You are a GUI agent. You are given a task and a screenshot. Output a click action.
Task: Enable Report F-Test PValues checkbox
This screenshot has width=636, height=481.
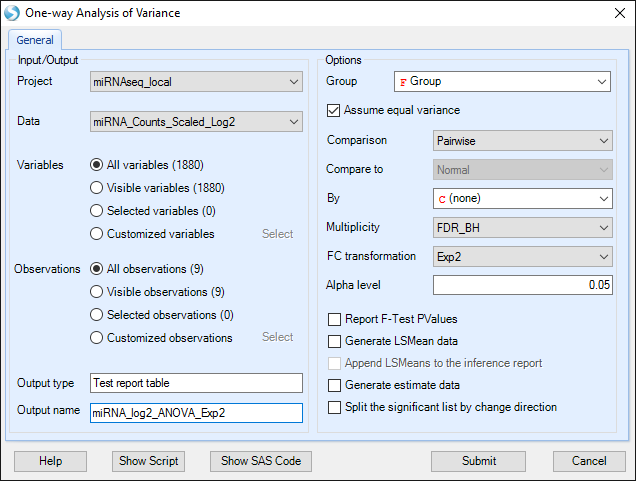tap(334, 319)
